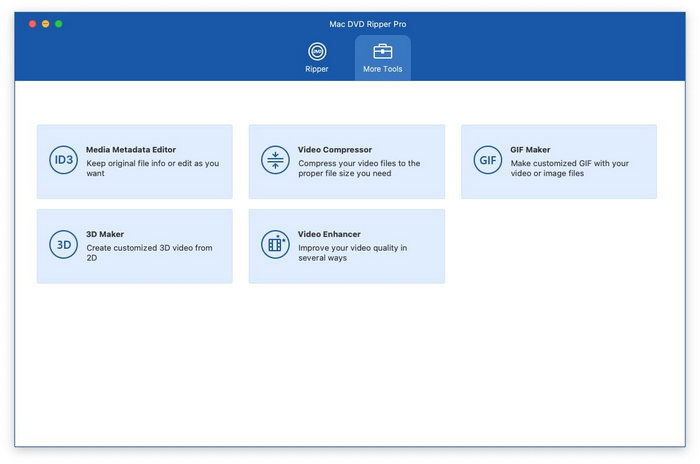Click the More Tools toolbox icon
700x464 pixels.
[382, 51]
